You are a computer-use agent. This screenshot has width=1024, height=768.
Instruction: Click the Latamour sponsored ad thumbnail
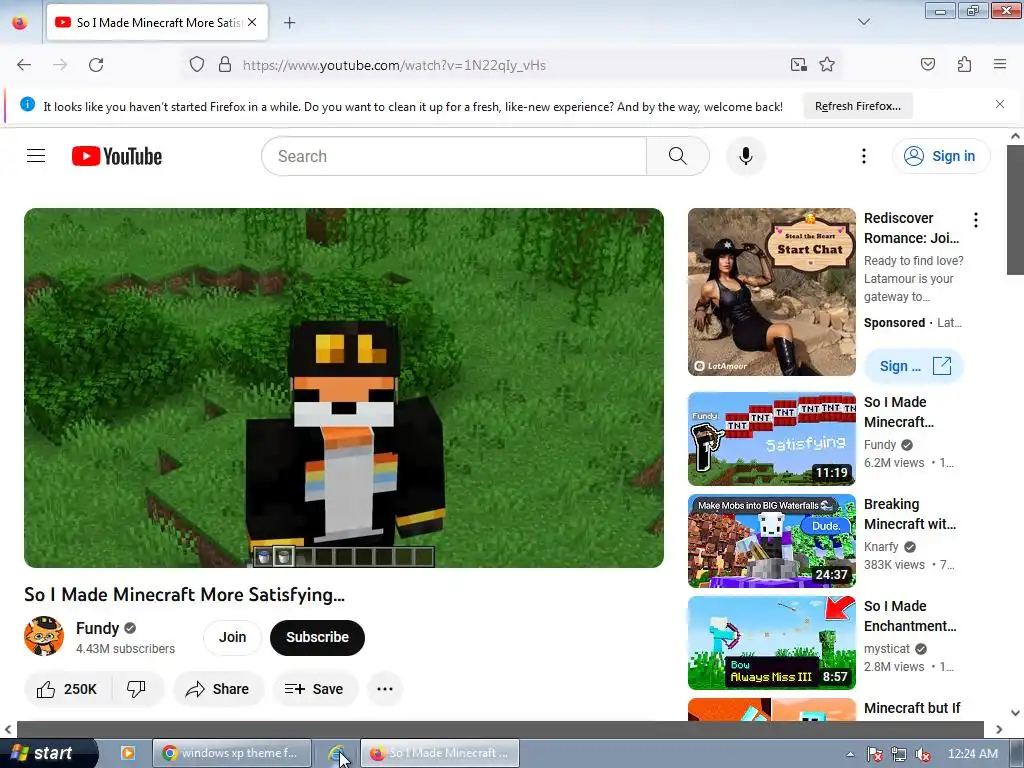click(x=771, y=292)
